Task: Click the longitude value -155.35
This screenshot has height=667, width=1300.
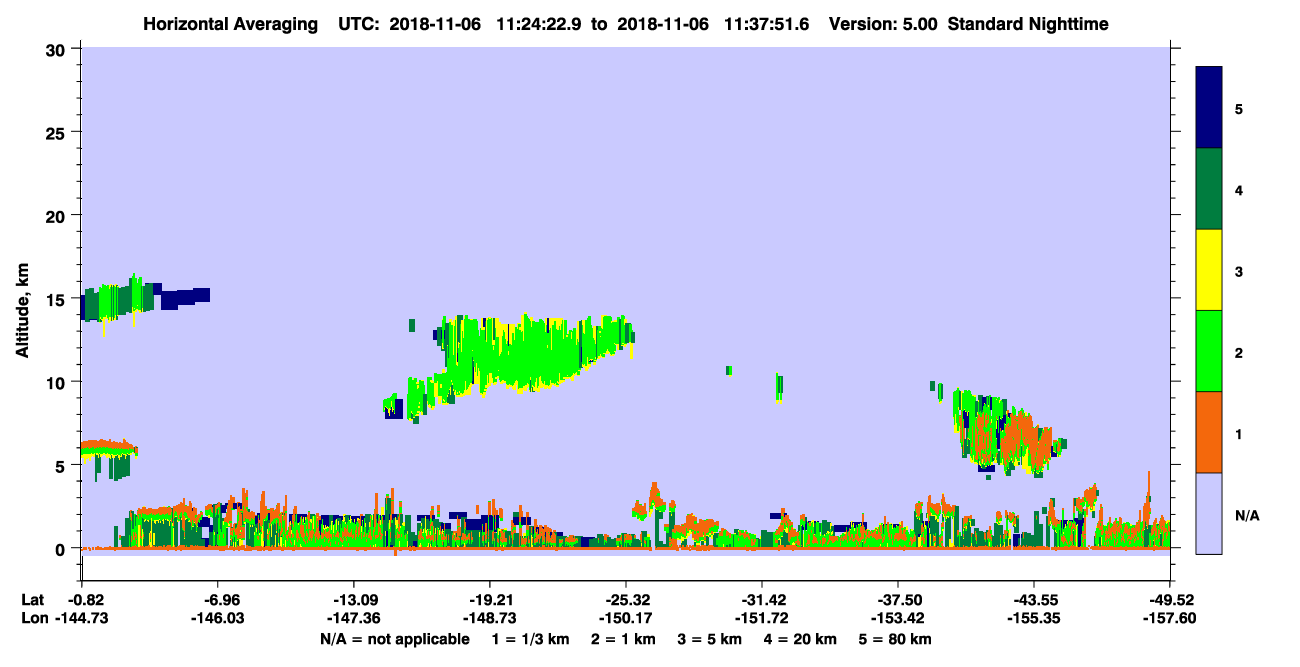Action: click(x=1033, y=619)
